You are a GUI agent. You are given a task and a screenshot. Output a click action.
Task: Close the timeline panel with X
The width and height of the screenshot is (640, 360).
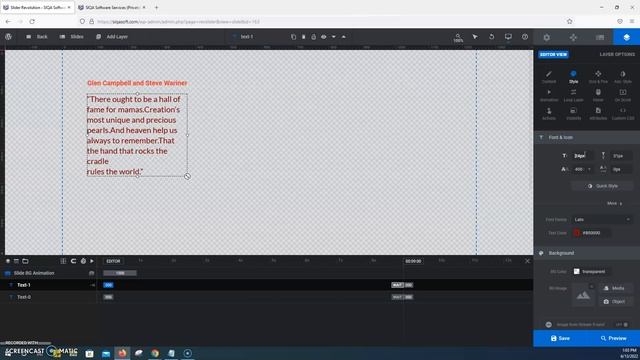[527, 261]
